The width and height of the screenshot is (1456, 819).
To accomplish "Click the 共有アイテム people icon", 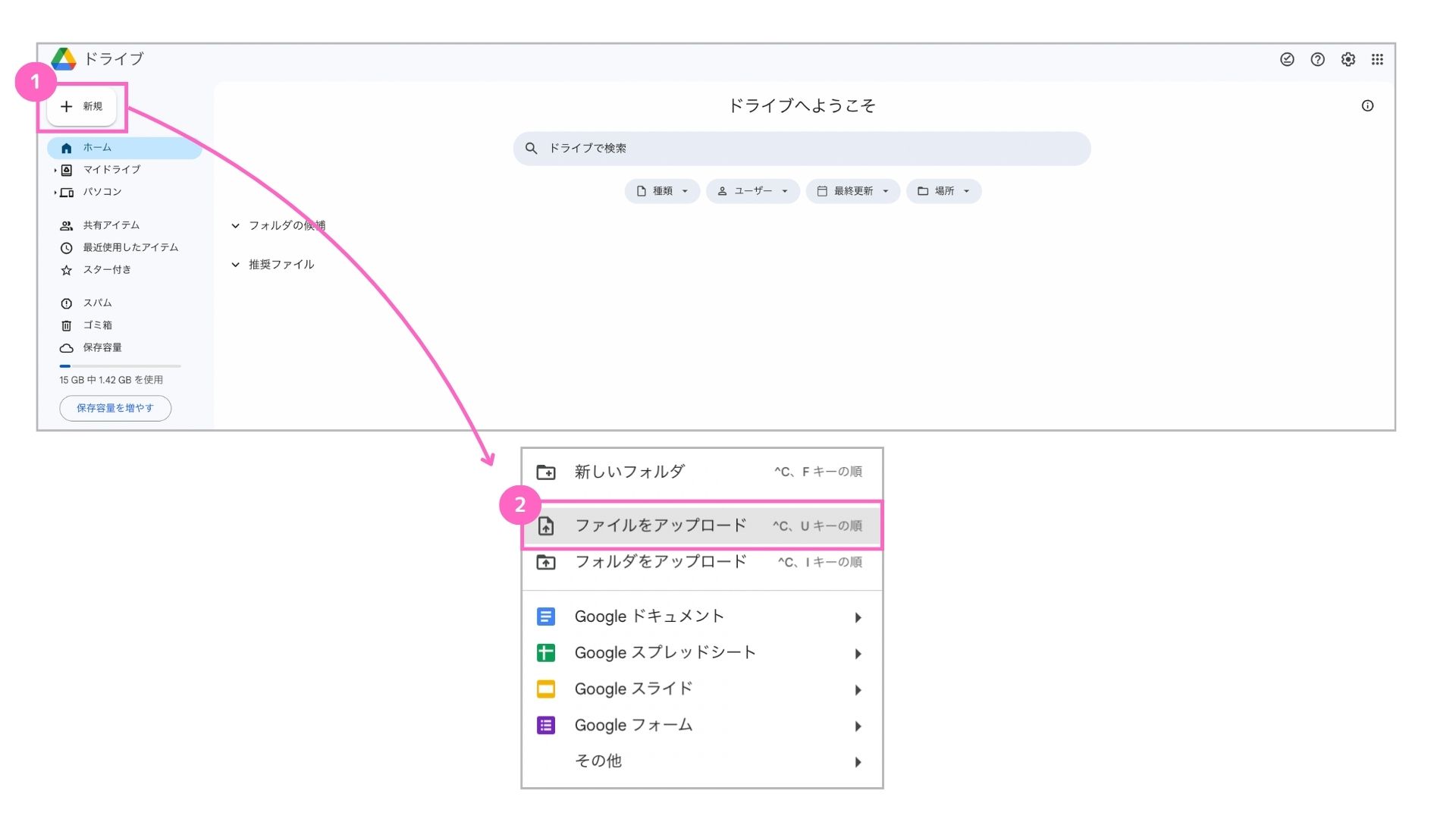I will click(x=67, y=226).
